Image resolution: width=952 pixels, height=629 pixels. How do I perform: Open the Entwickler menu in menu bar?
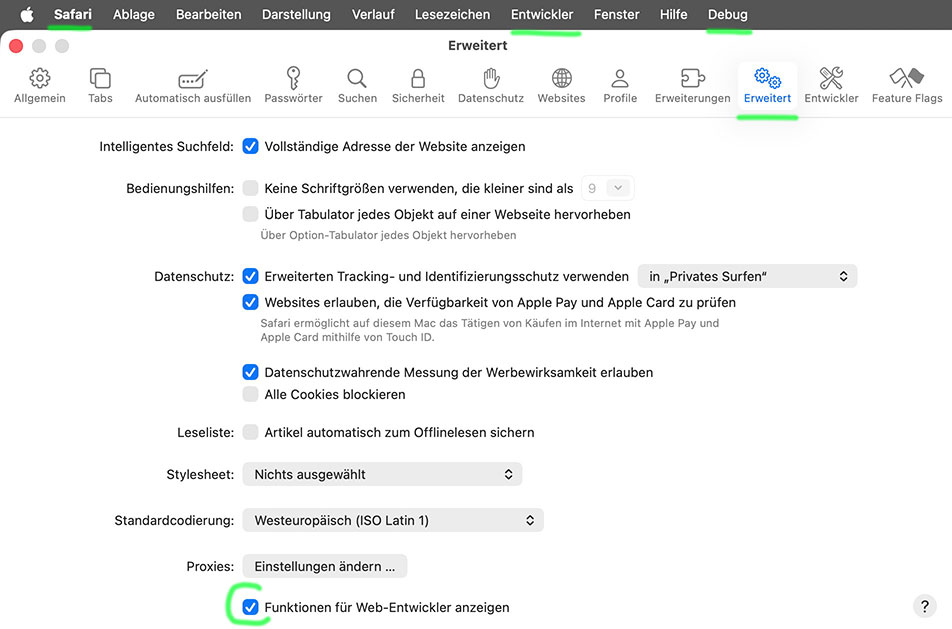point(542,15)
